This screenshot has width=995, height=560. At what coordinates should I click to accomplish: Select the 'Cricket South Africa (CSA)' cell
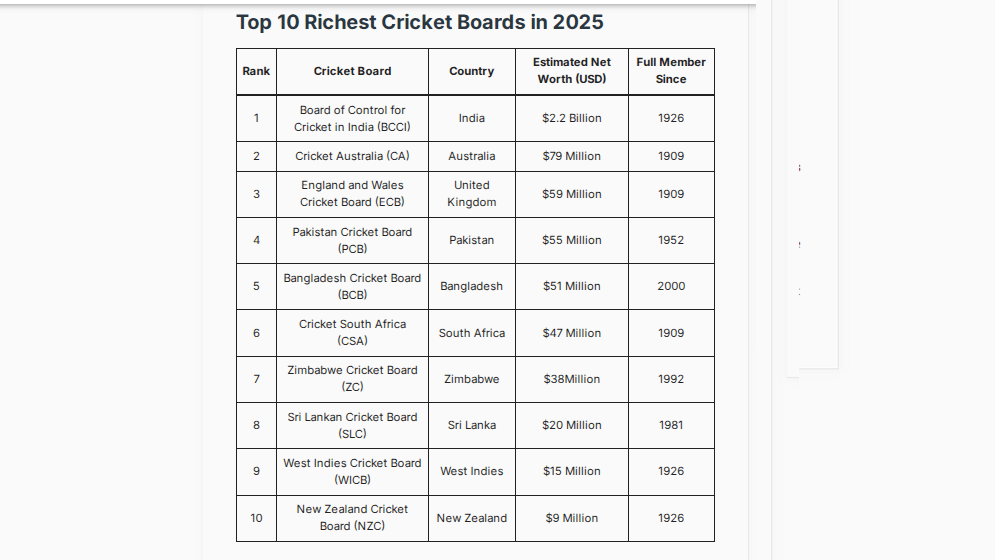point(352,332)
